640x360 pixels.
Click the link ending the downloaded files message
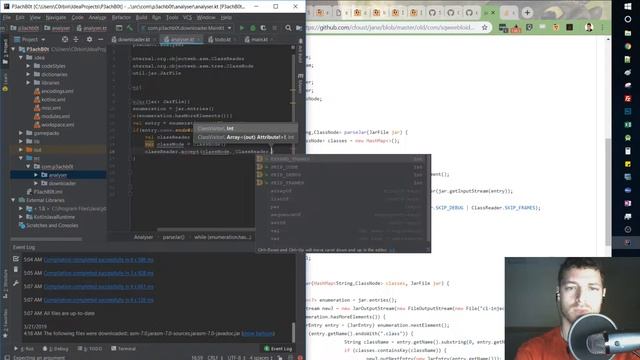(258, 333)
